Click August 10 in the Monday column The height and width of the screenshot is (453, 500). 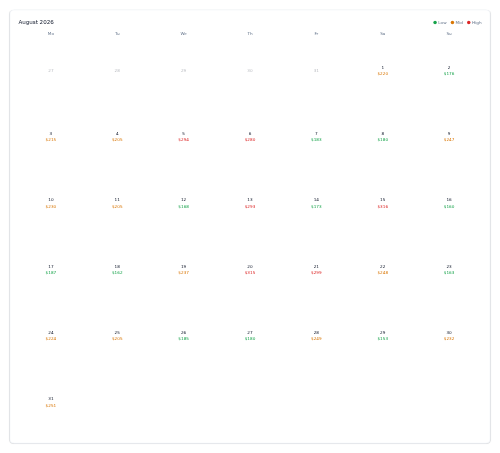51,203
